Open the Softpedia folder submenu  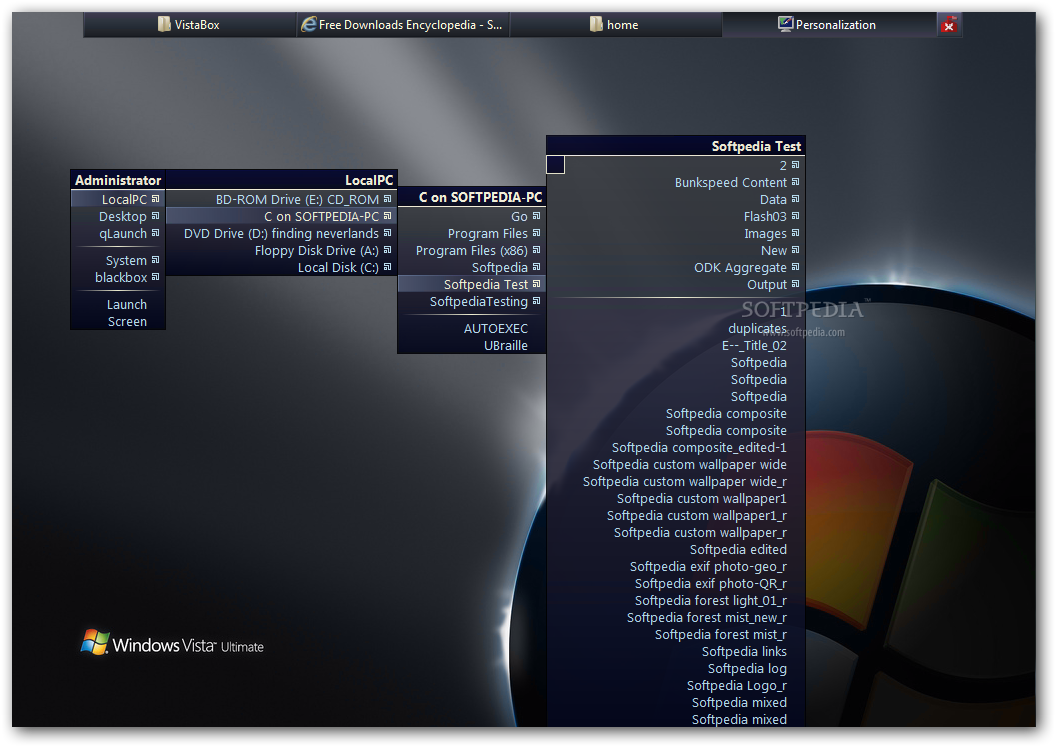click(x=471, y=267)
